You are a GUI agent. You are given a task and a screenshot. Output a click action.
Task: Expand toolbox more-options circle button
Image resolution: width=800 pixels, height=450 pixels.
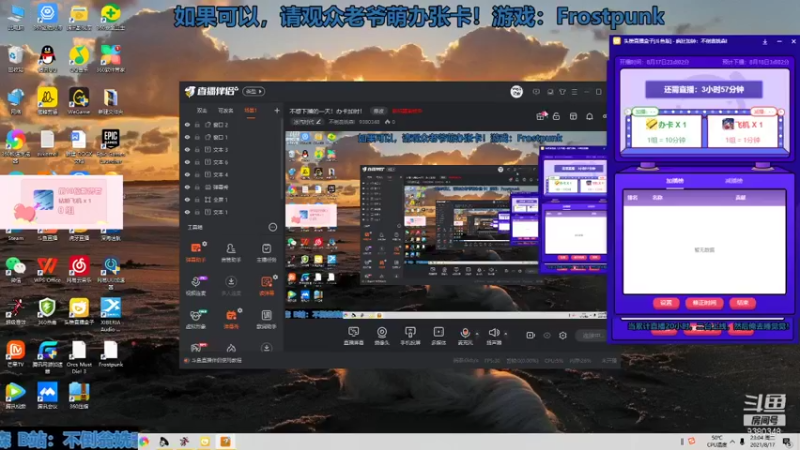pos(272,227)
